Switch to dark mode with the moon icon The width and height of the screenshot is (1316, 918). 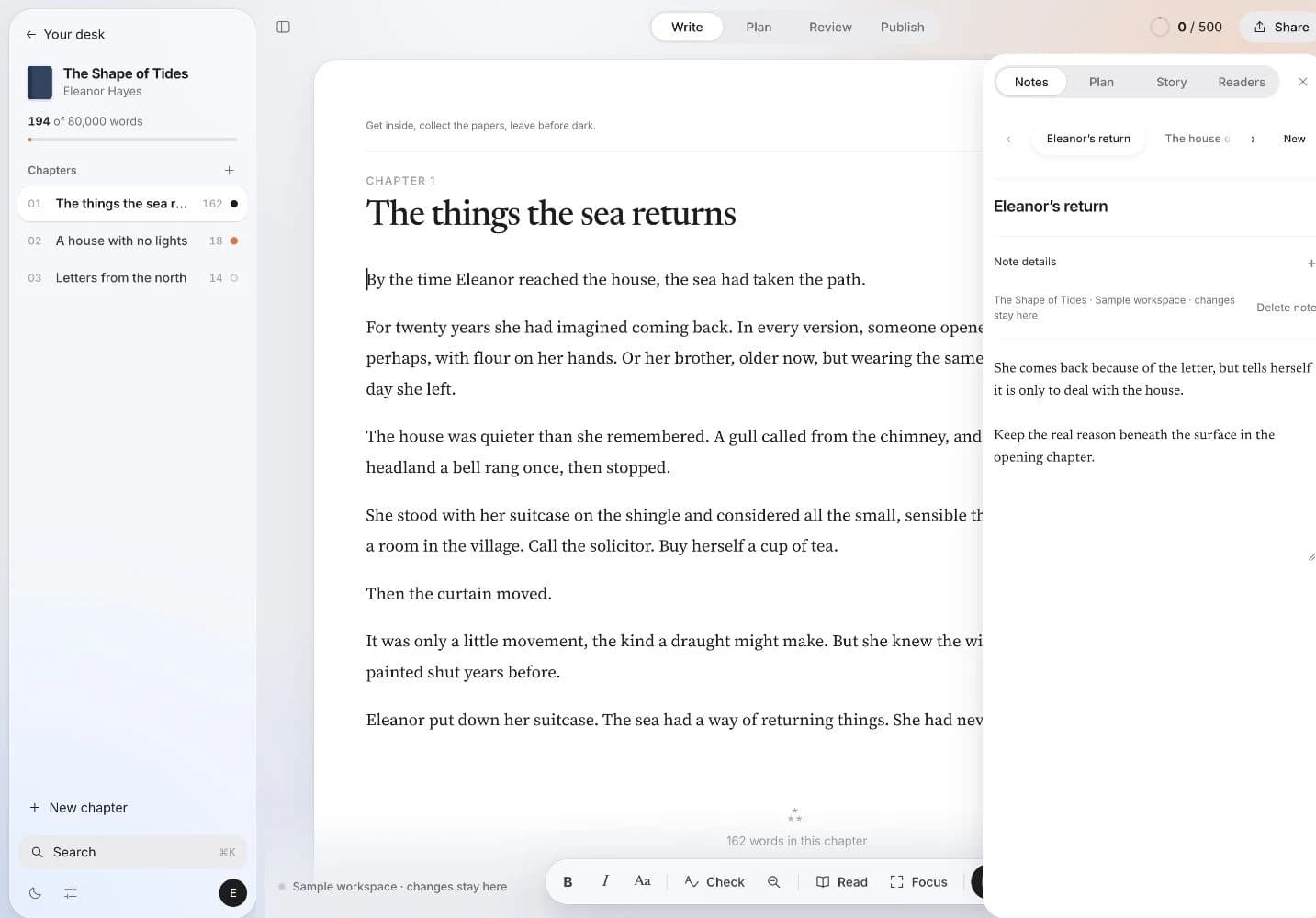tap(35, 893)
